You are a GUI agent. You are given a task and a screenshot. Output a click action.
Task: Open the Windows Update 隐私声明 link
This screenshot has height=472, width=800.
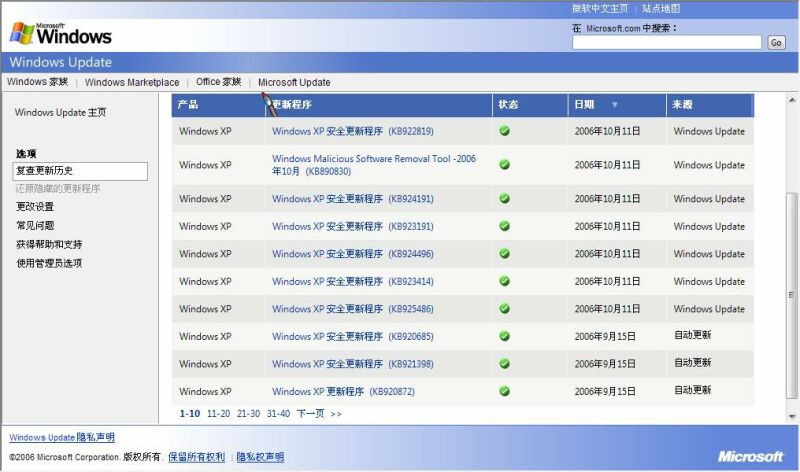pos(62,437)
